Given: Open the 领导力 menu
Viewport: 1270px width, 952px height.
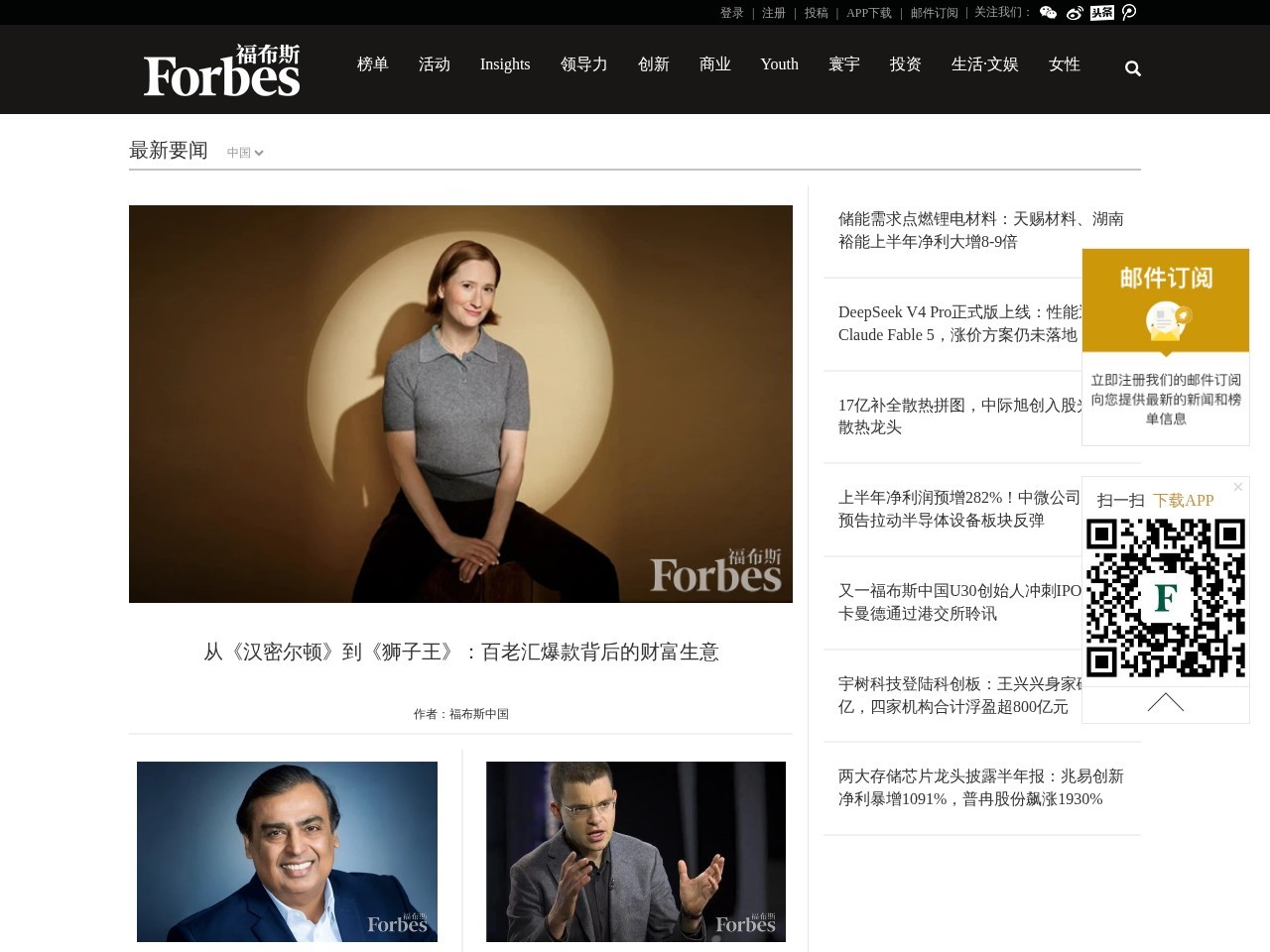Looking at the screenshot, I should 584,64.
